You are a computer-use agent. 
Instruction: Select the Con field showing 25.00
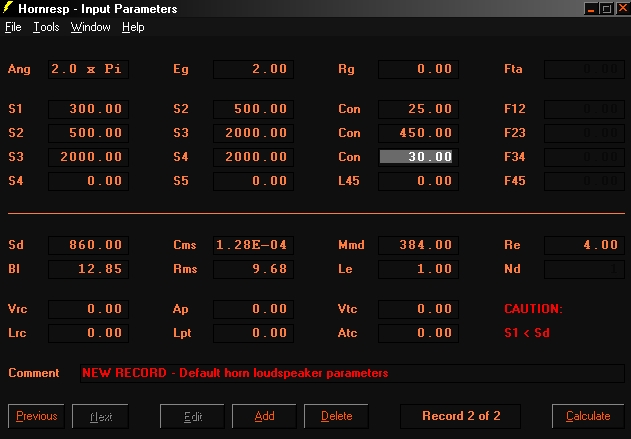point(419,109)
